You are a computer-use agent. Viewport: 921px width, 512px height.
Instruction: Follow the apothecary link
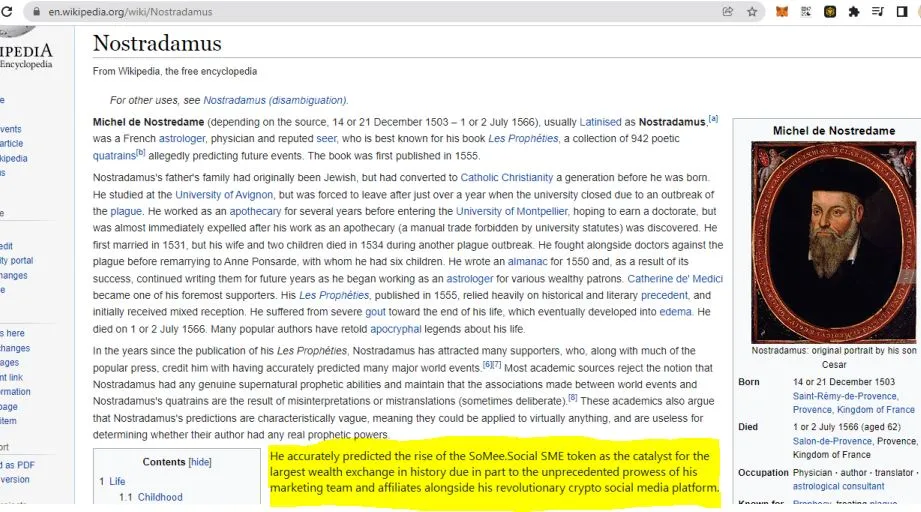(x=255, y=211)
